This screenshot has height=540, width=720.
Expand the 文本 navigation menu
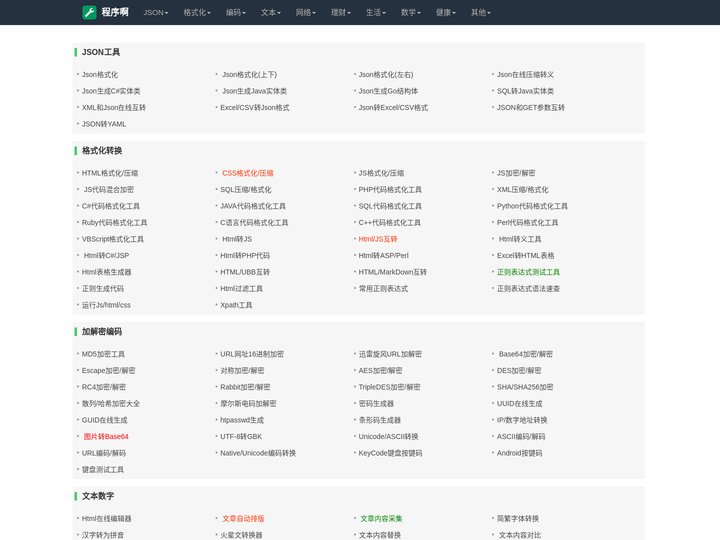[270, 13]
